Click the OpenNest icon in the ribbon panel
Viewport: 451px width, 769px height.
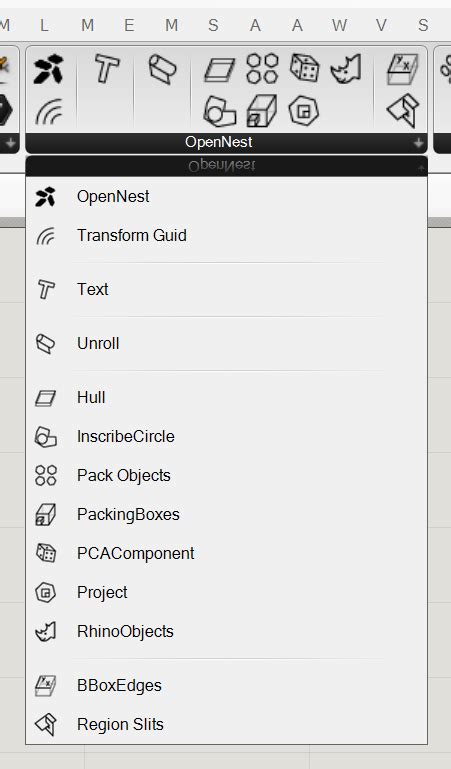tap(48, 69)
